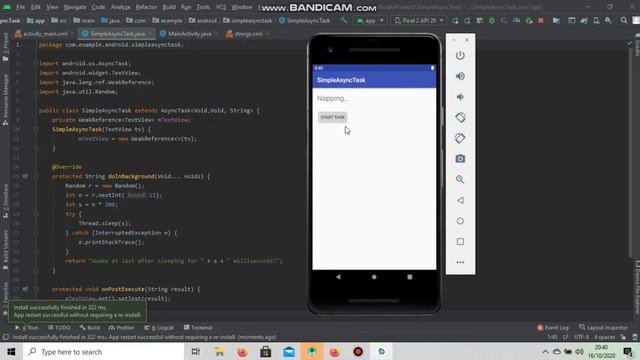Screen dimensions: 640x360
Task: Power off the emulator with the power icon
Action: [460, 56]
